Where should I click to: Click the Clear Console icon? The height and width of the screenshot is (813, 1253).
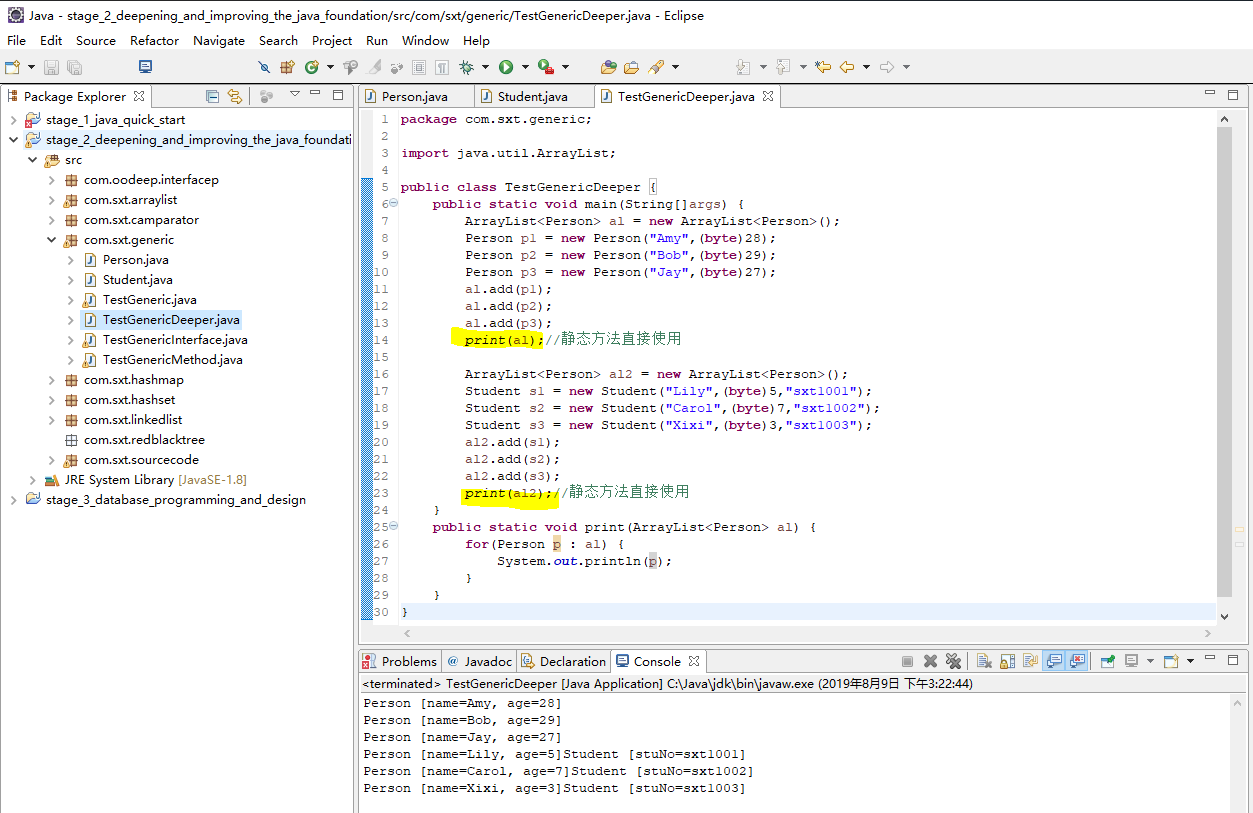point(984,661)
